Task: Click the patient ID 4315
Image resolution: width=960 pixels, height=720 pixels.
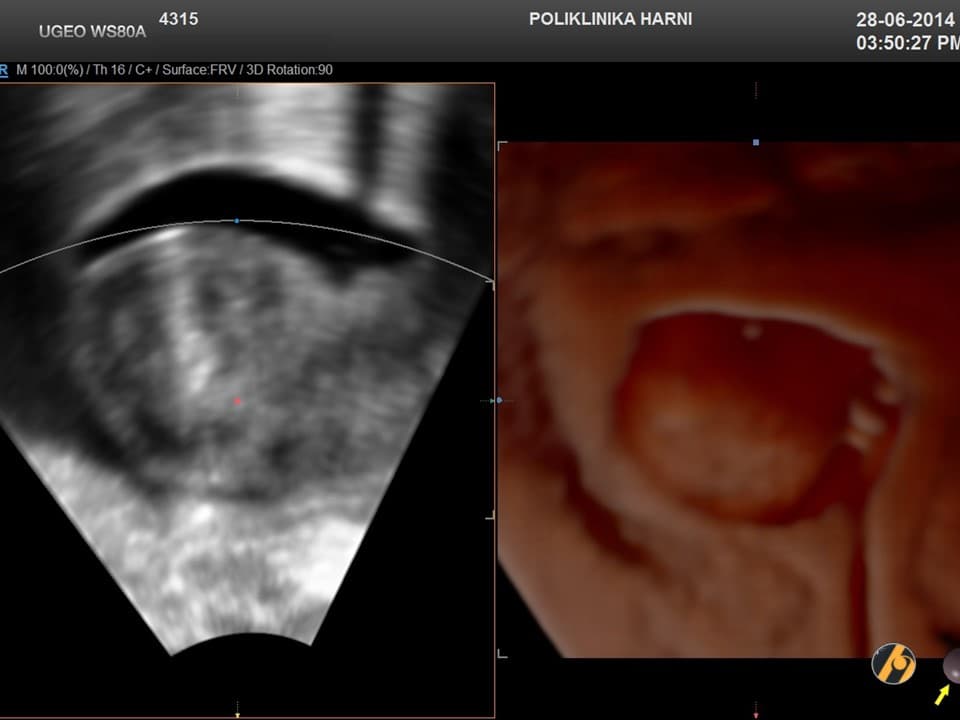Action: pyautogui.click(x=179, y=19)
